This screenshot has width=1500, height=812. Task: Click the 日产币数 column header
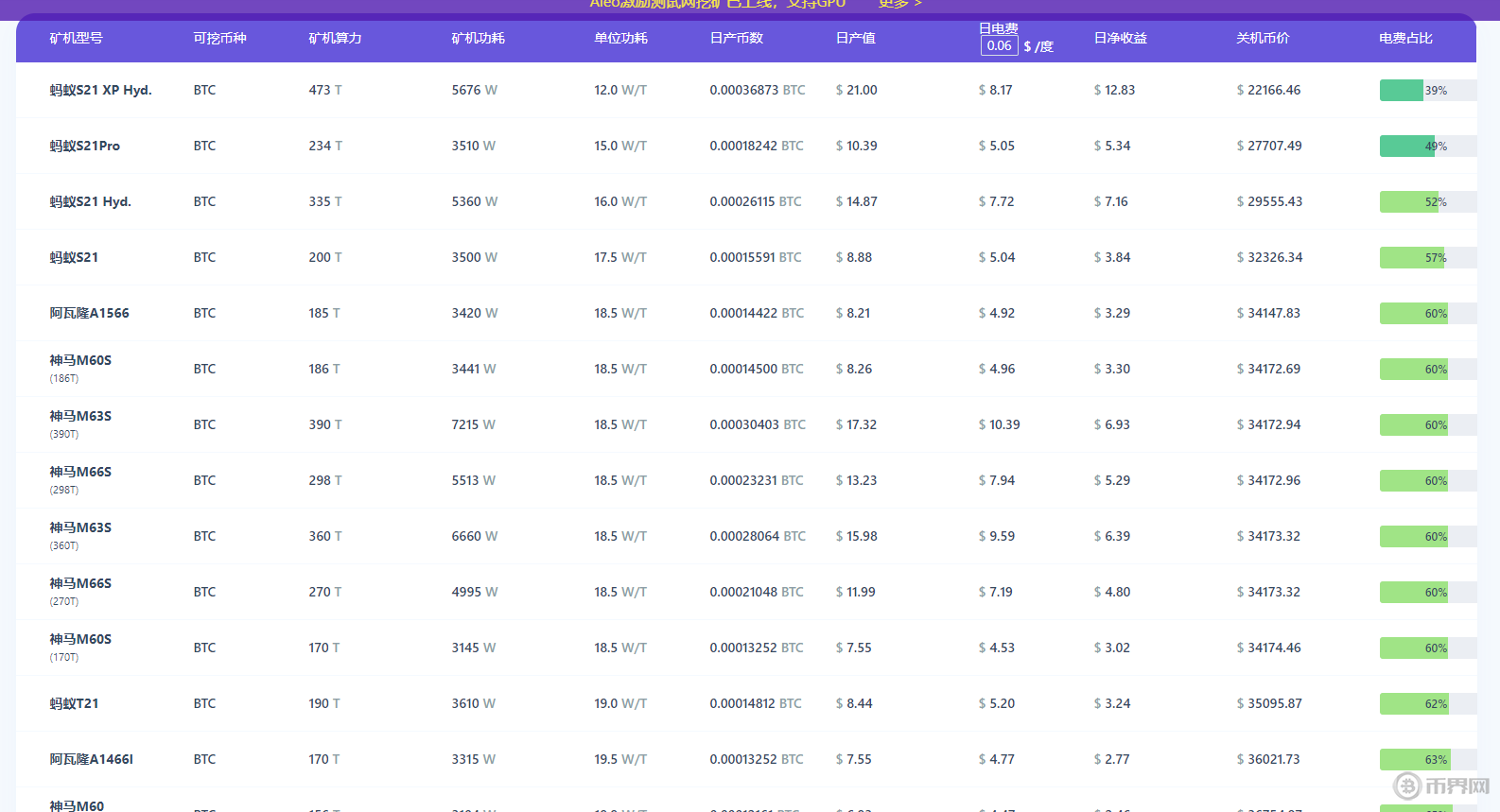(736, 39)
